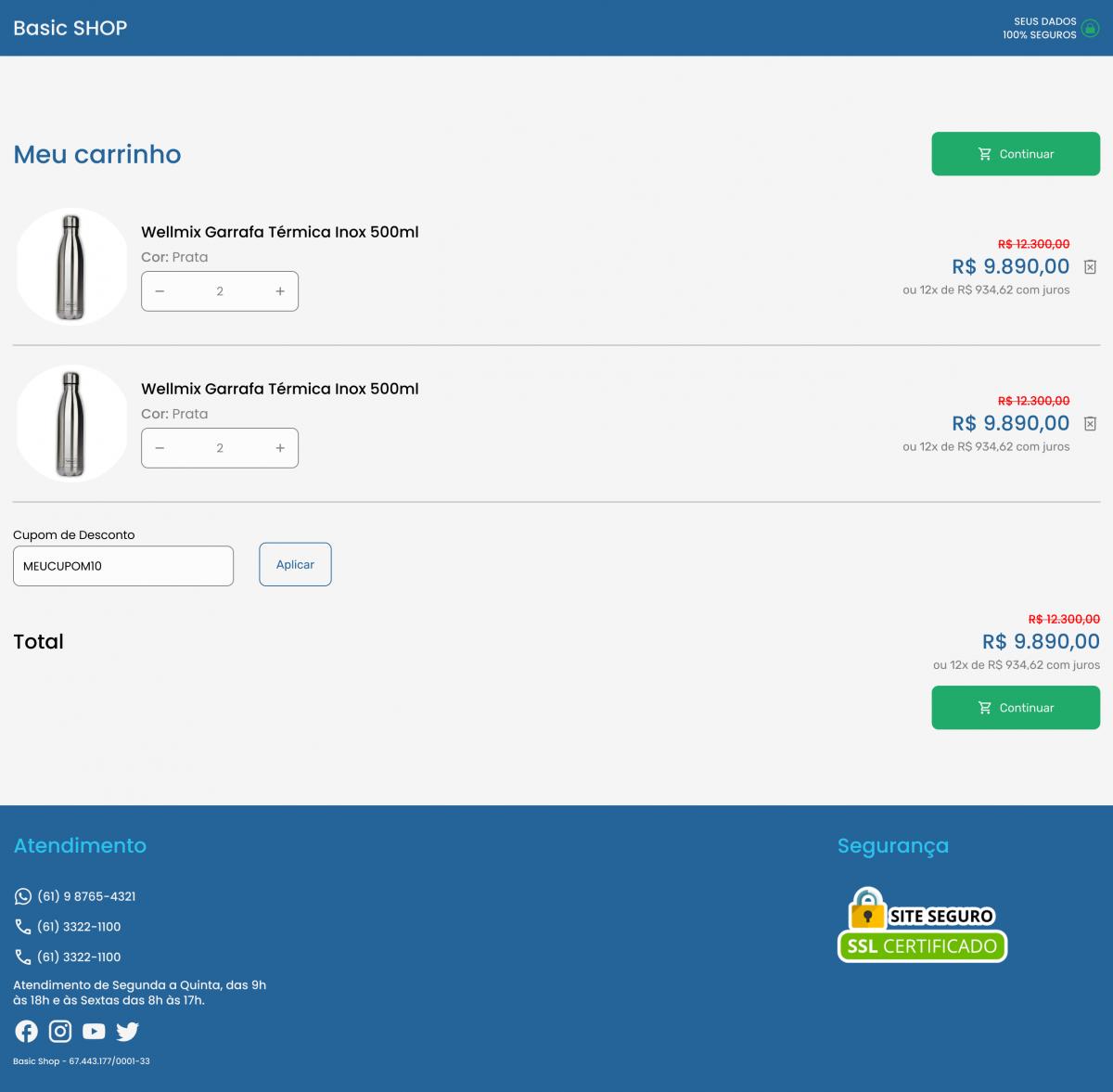Open the Instagram profile icon
The height and width of the screenshot is (1092, 1113).
point(60,1031)
